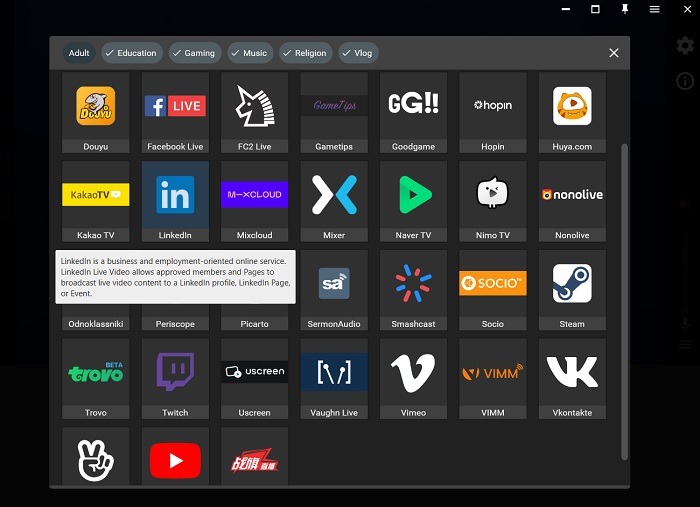The width and height of the screenshot is (700, 507).
Task: Choose Facebook Live tile
Action: click(x=175, y=112)
